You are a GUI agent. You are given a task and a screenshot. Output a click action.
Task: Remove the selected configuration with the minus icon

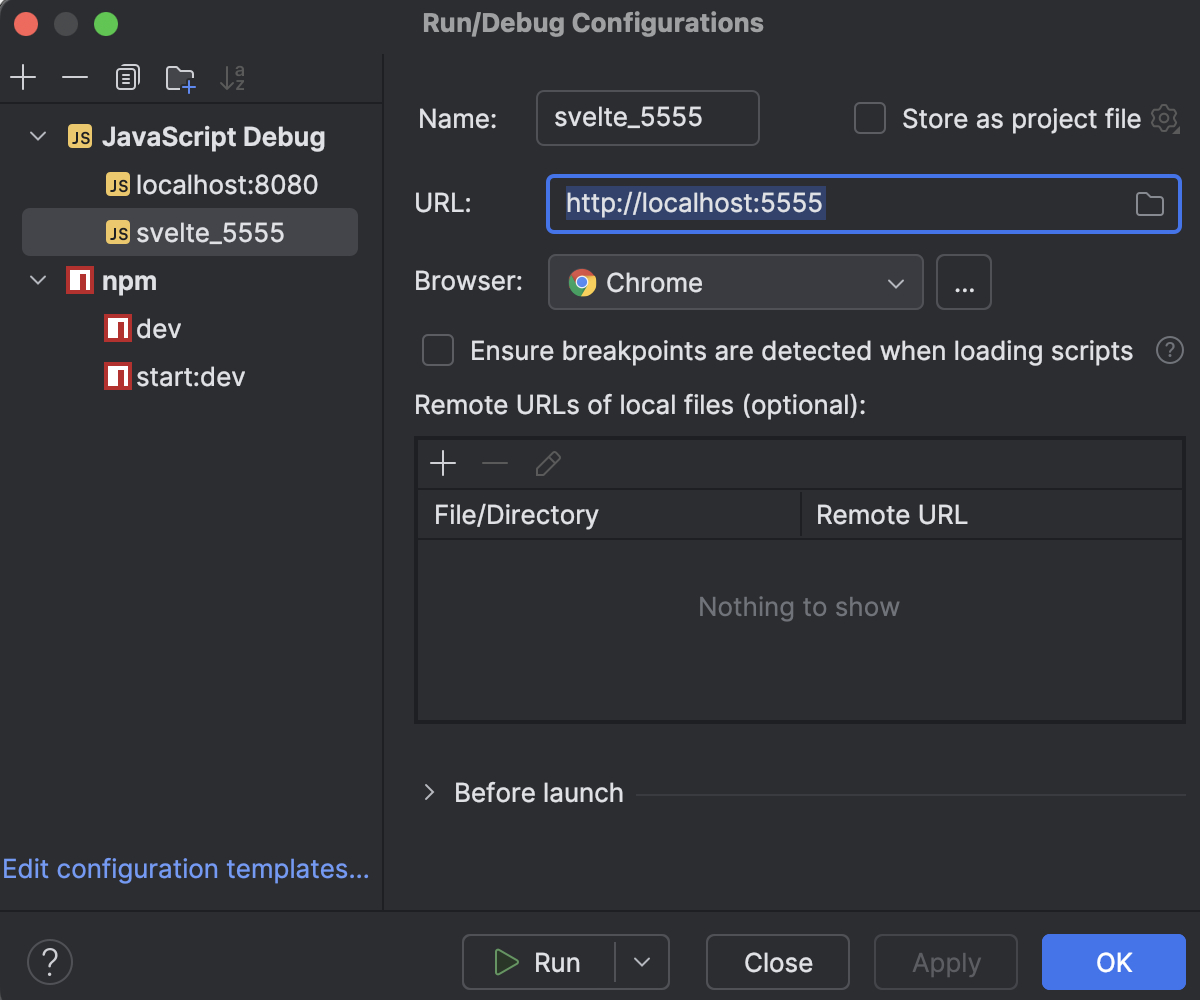pos(73,77)
